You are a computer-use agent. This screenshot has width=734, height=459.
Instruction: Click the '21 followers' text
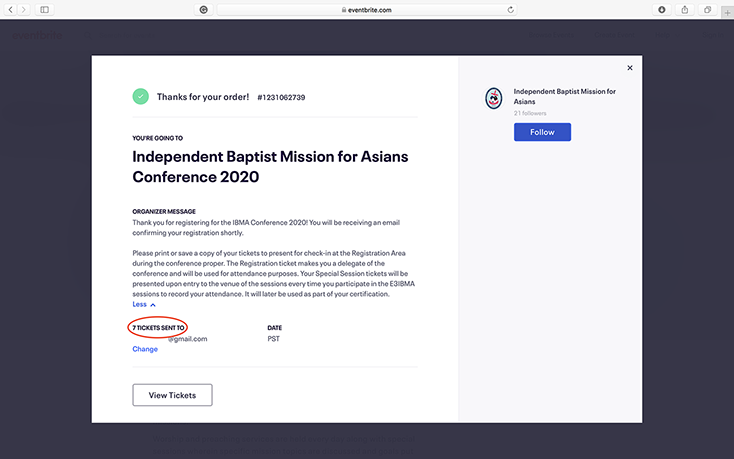click(530, 113)
